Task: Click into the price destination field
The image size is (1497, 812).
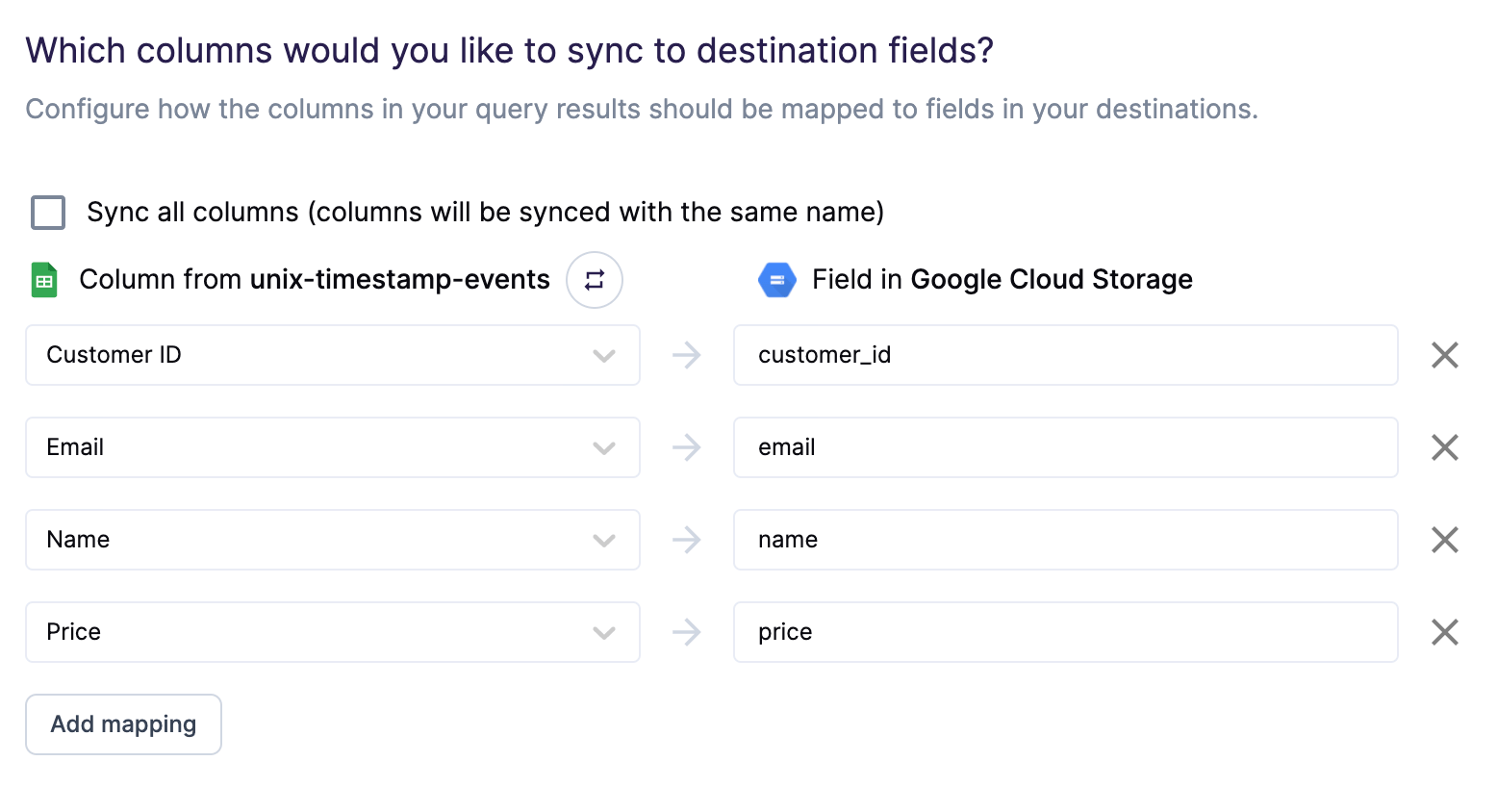Action: click(x=1066, y=632)
